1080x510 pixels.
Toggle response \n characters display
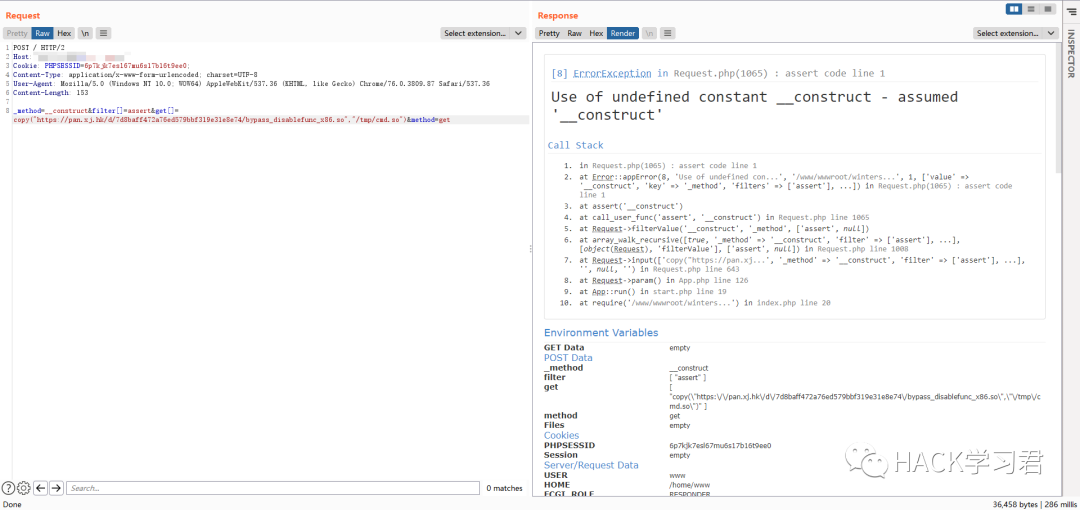pyautogui.click(x=648, y=33)
